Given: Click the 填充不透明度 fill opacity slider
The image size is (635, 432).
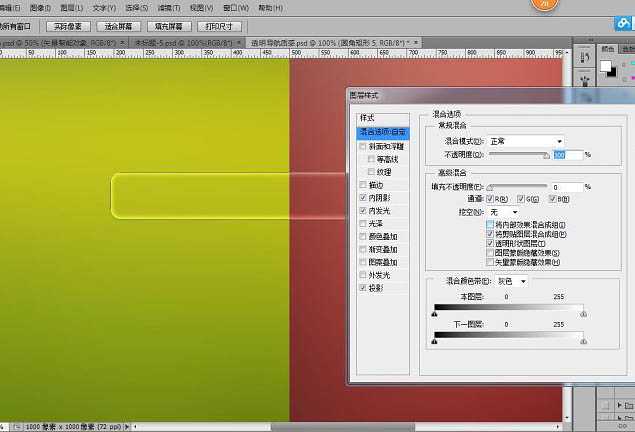Looking at the screenshot, I should pyautogui.click(x=518, y=187).
